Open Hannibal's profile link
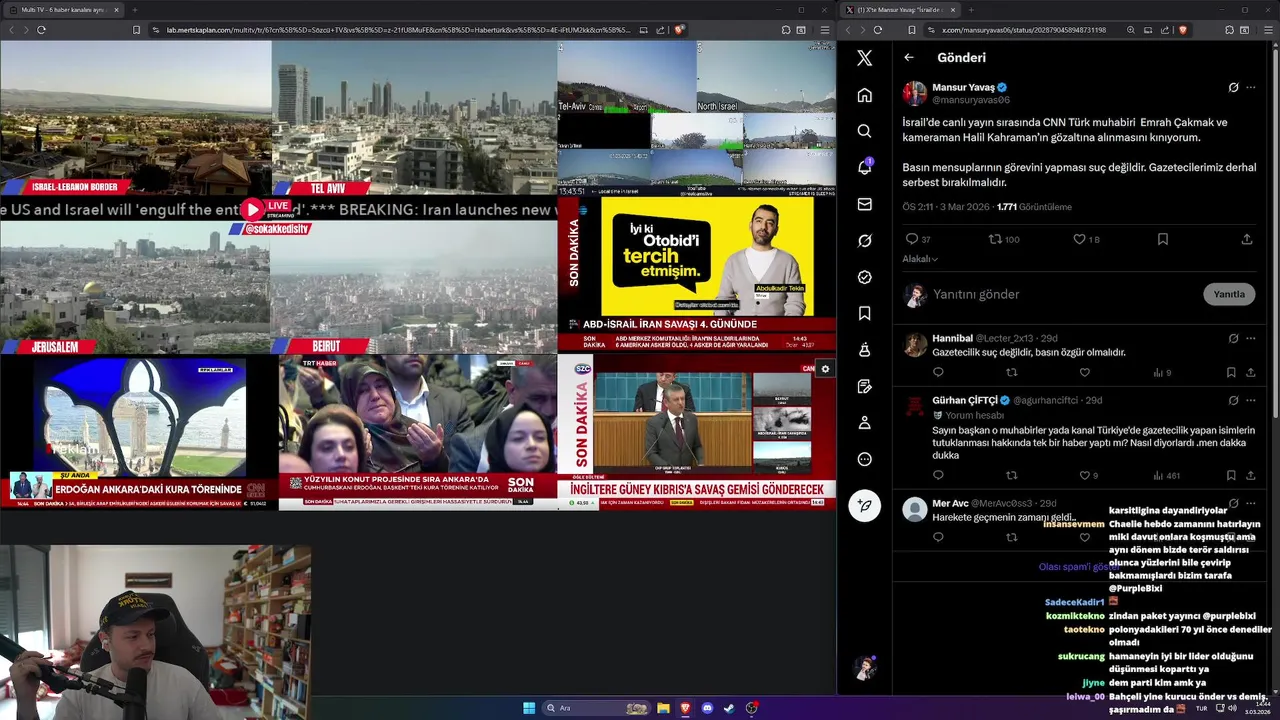 click(952, 338)
